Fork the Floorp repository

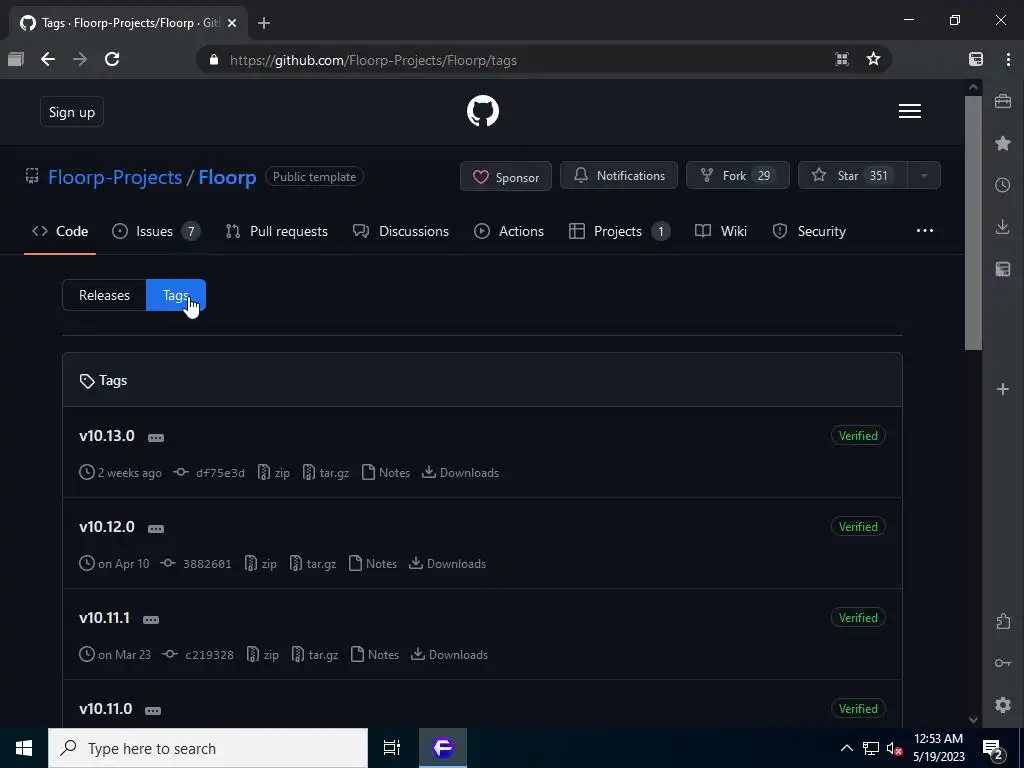coord(737,176)
